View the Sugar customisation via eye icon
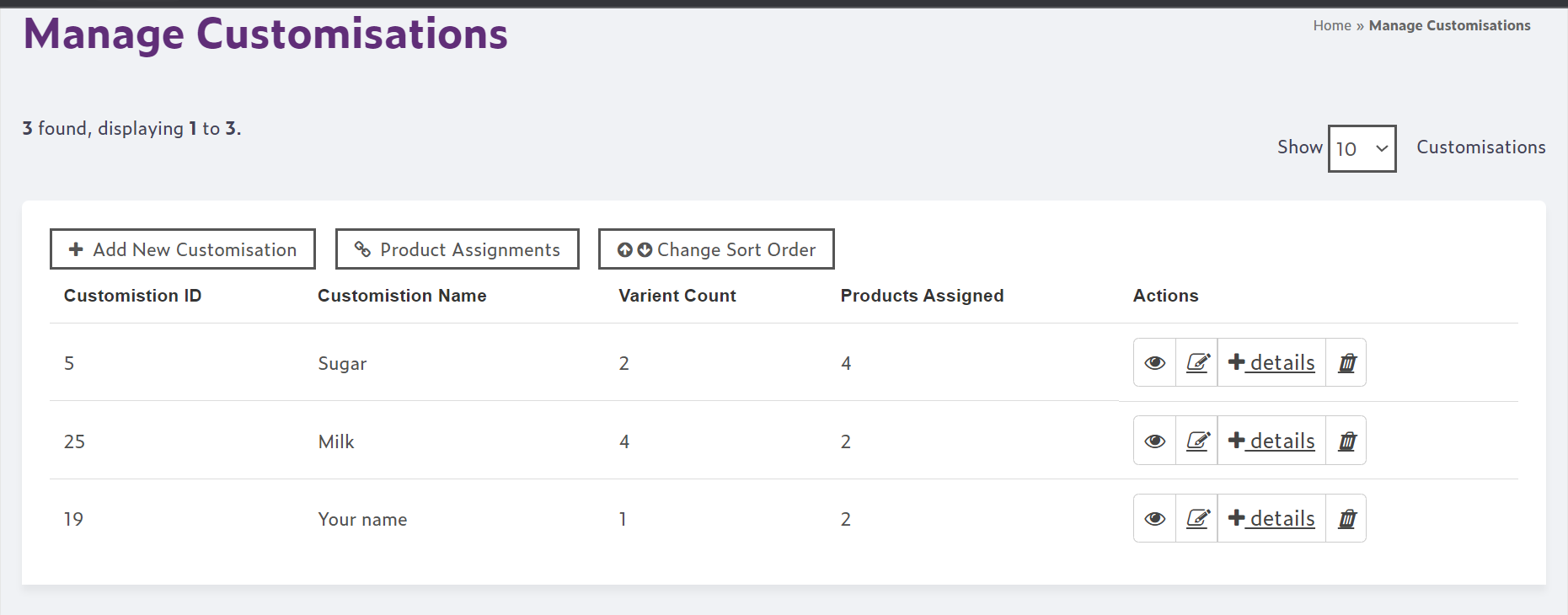 point(1154,362)
